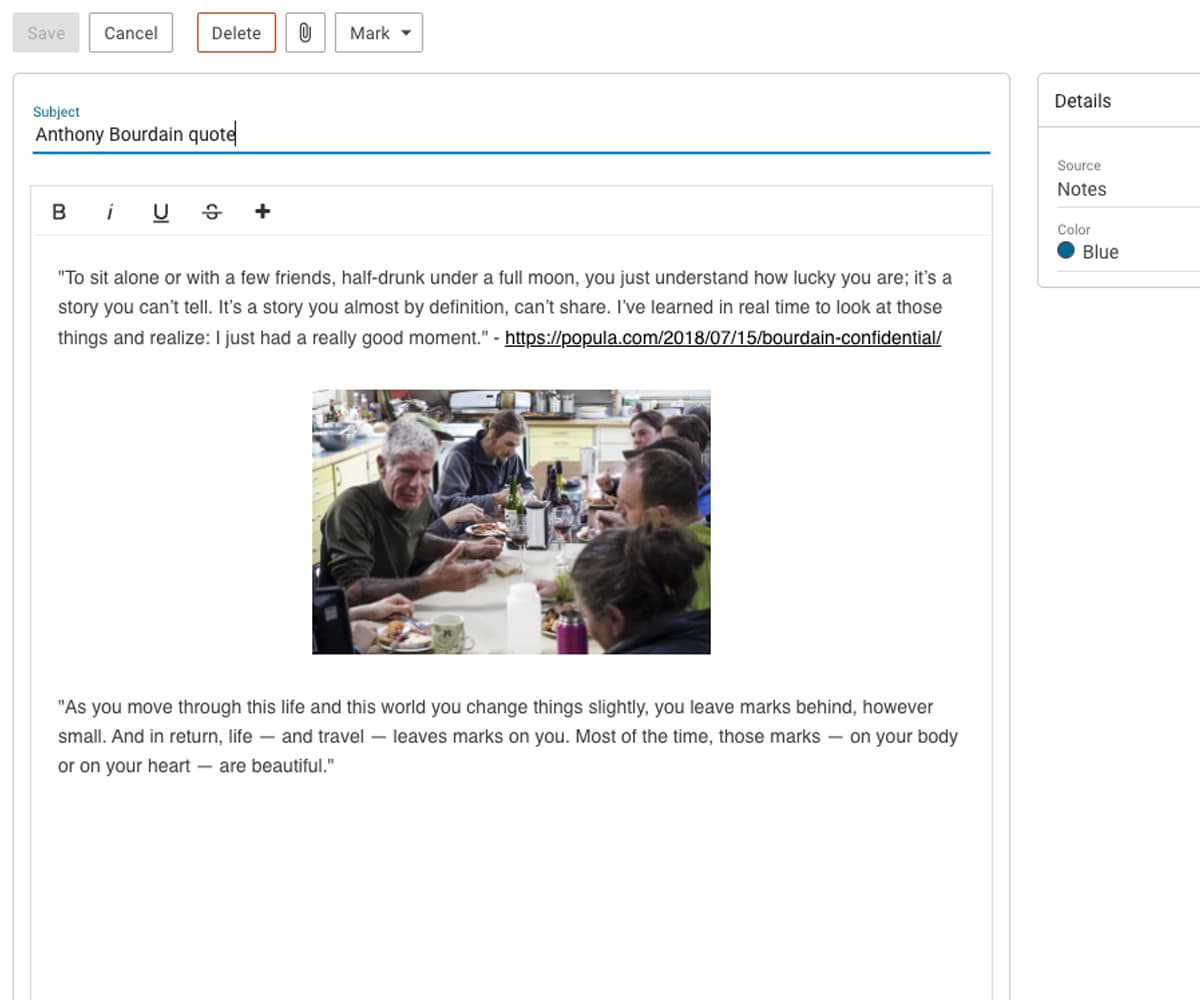Toggle bold formatting in the editor toolbar
Viewport: 1200px width, 1000px height.
(x=59, y=212)
